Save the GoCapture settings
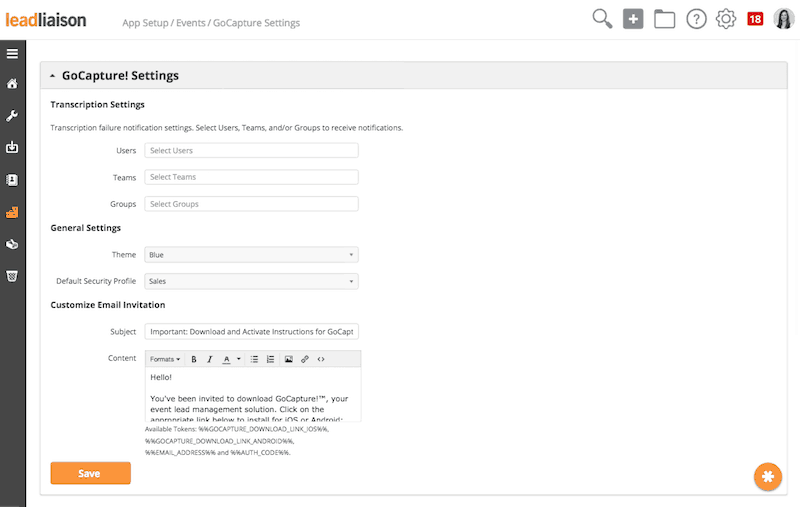This screenshot has width=800, height=507. click(90, 473)
